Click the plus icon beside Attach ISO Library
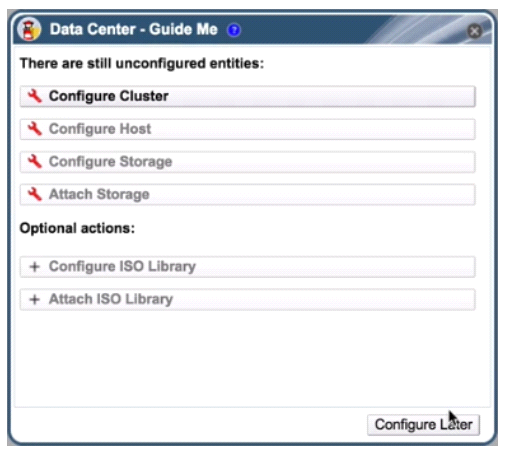Image resolution: width=507 pixels, height=450 pixels. coord(35,299)
